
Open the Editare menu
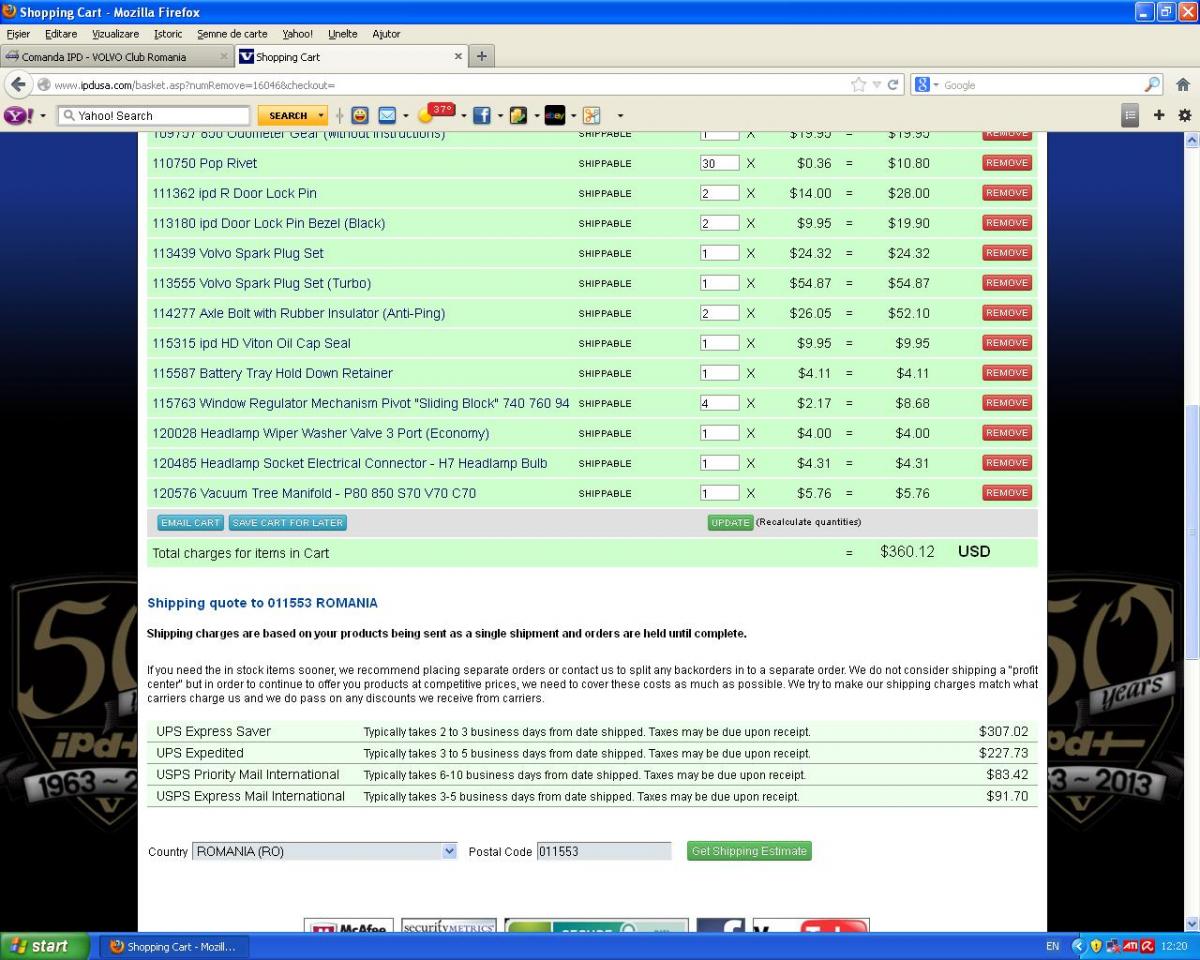(x=61, y=34)
